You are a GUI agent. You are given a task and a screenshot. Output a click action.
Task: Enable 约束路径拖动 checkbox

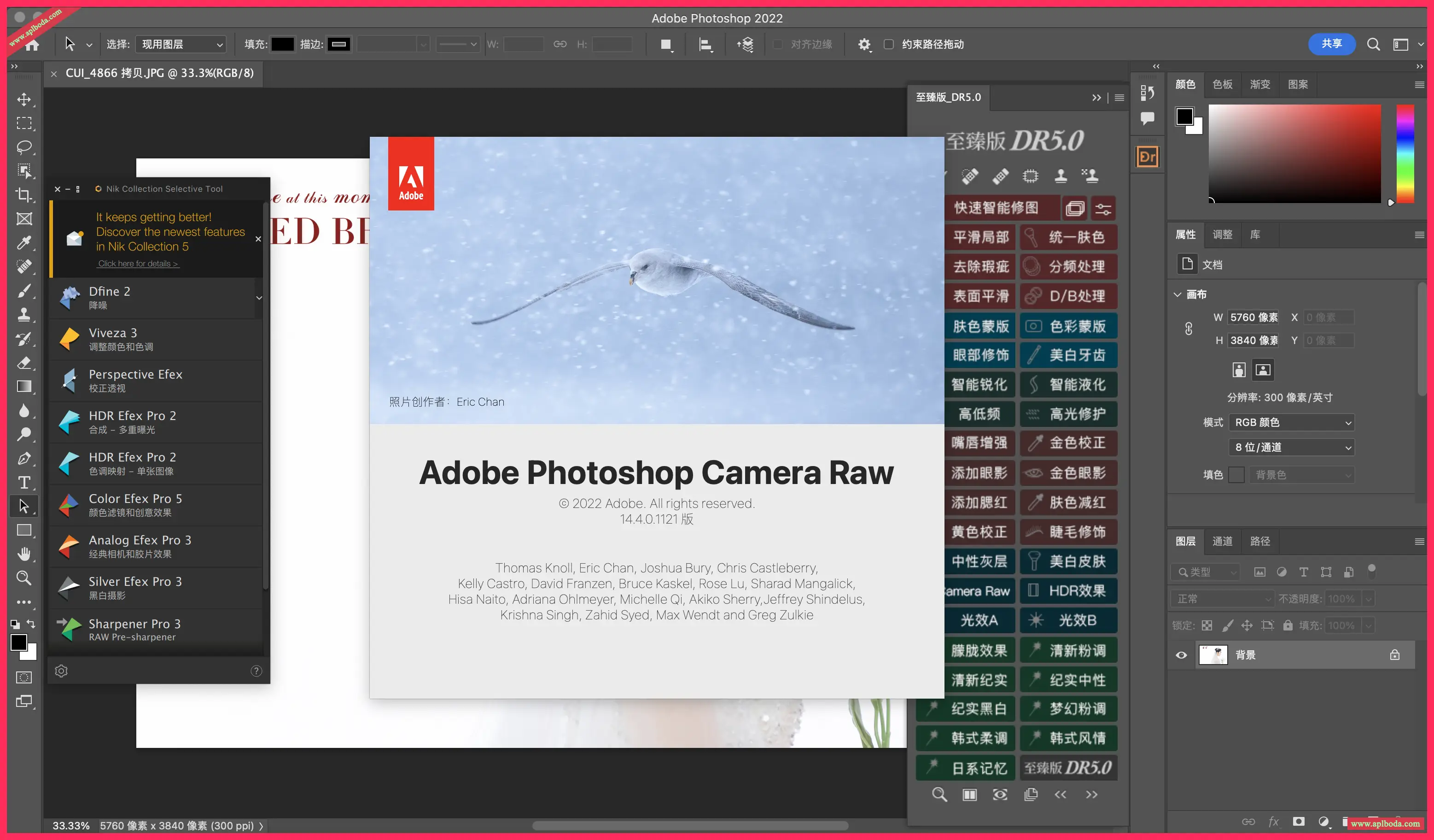point(888,44)
